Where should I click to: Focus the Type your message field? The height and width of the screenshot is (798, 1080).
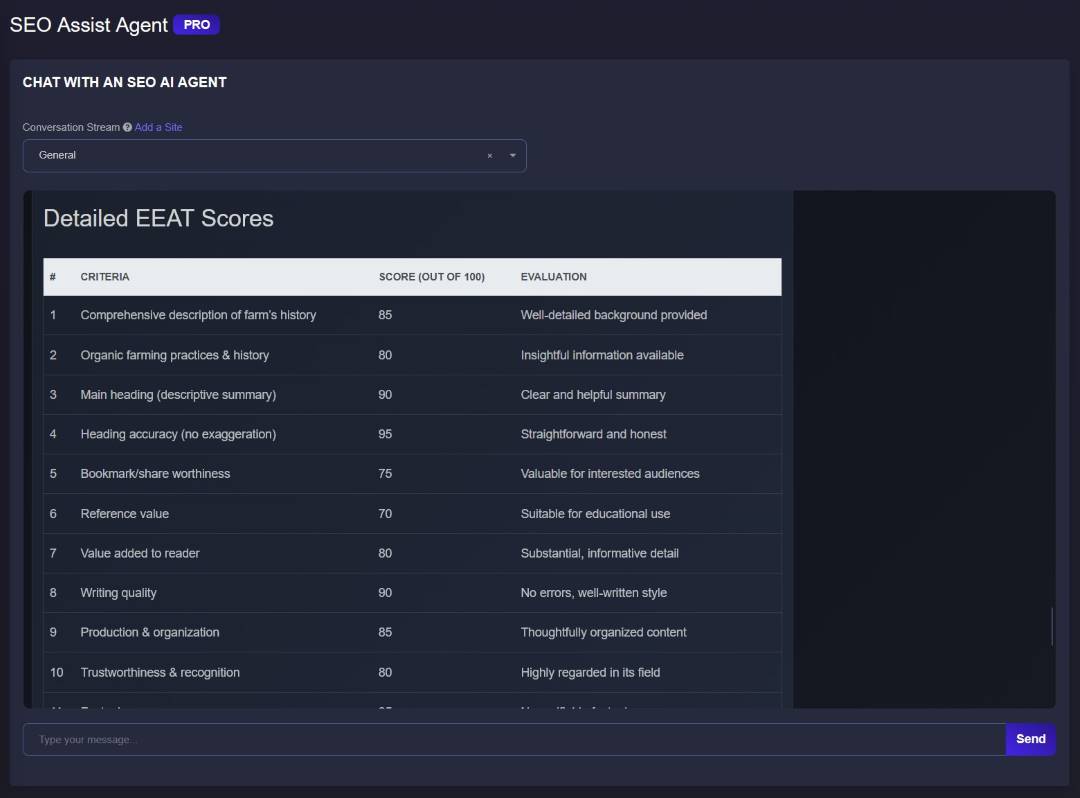514,739
